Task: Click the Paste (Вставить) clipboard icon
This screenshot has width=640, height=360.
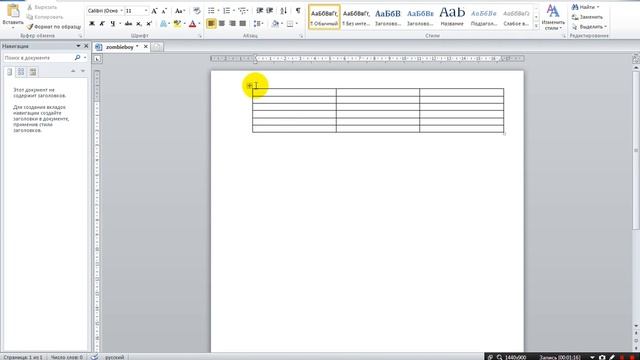Action: click(13, 11)
